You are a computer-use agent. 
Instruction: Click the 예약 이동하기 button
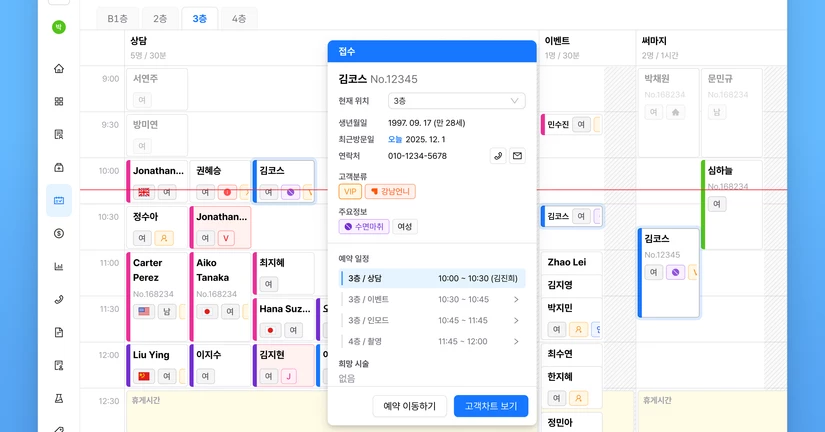(409, 406)
